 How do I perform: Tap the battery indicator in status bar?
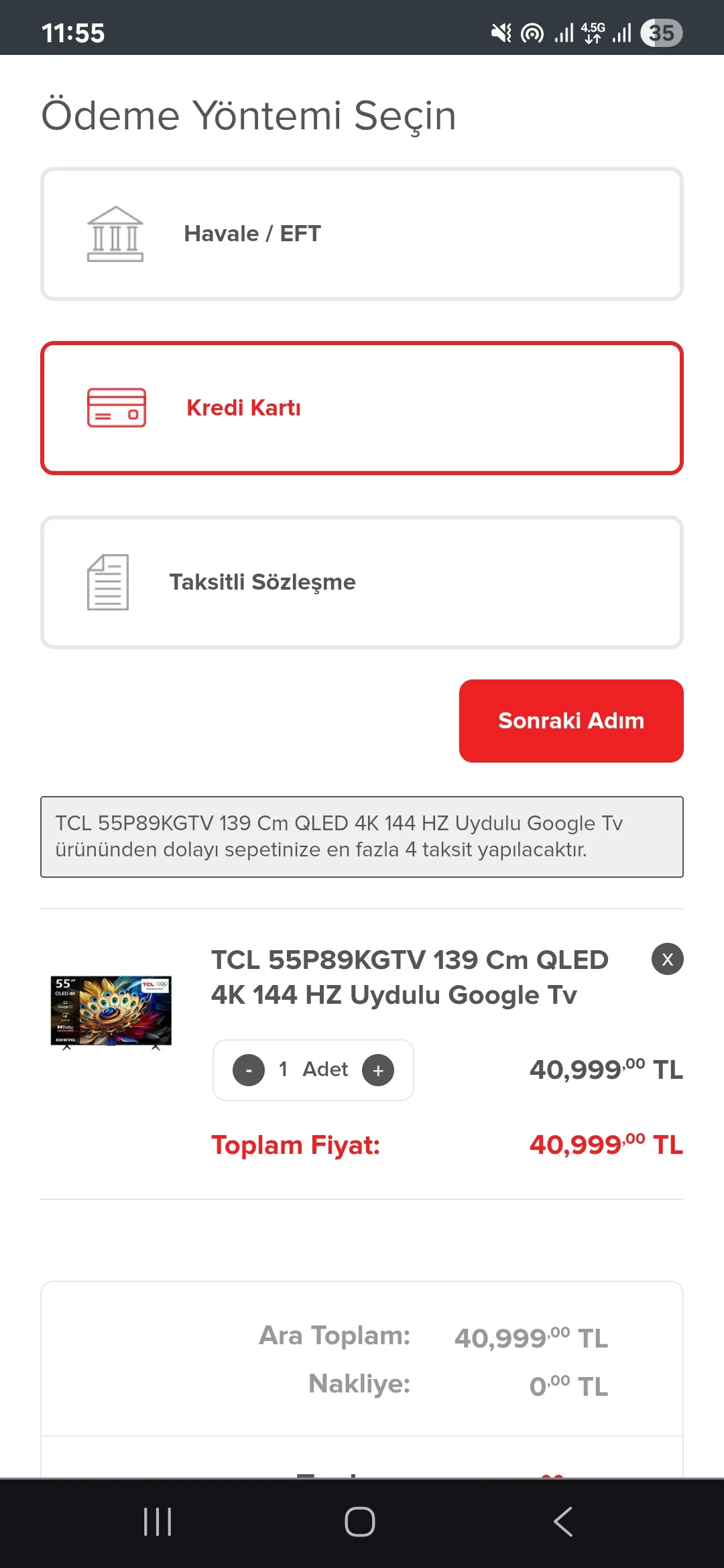tap(661, 33)
